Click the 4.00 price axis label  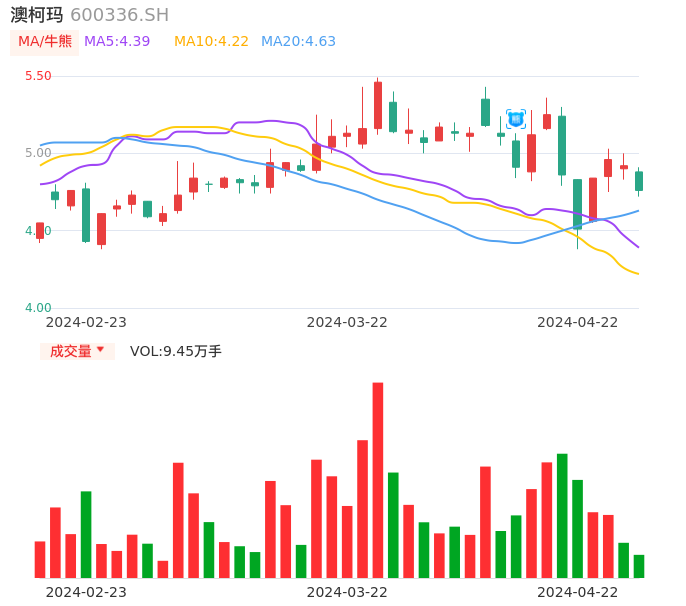point(37,308)
